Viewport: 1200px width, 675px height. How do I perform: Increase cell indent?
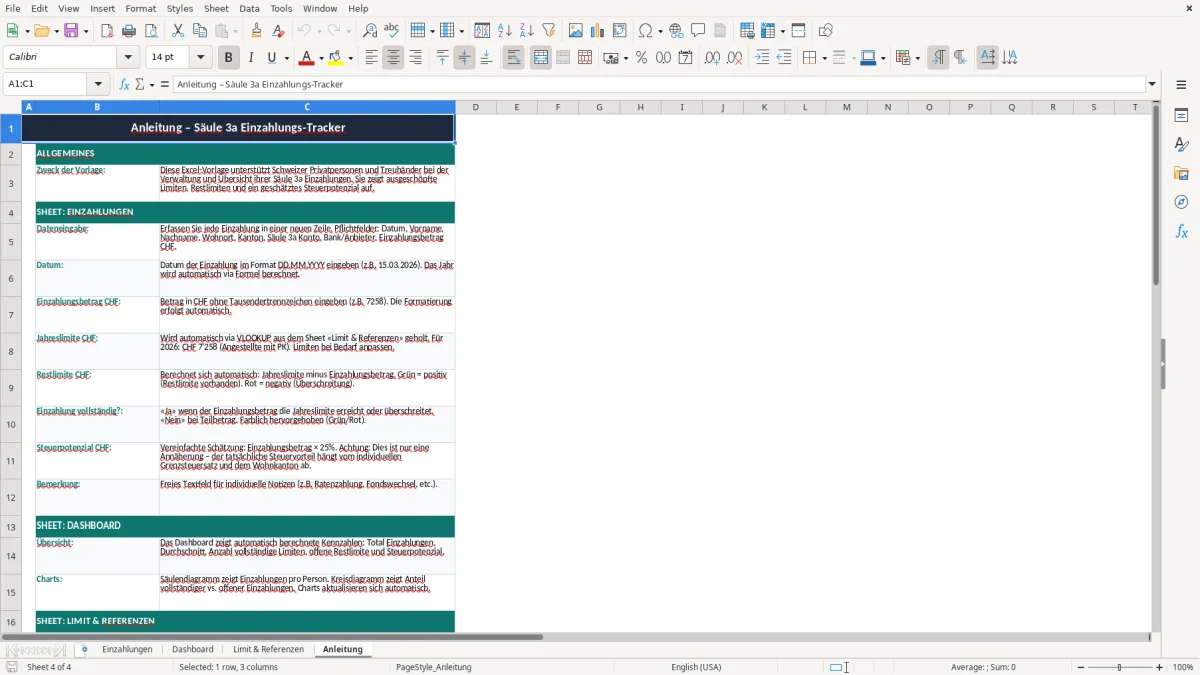click(762, 58)
